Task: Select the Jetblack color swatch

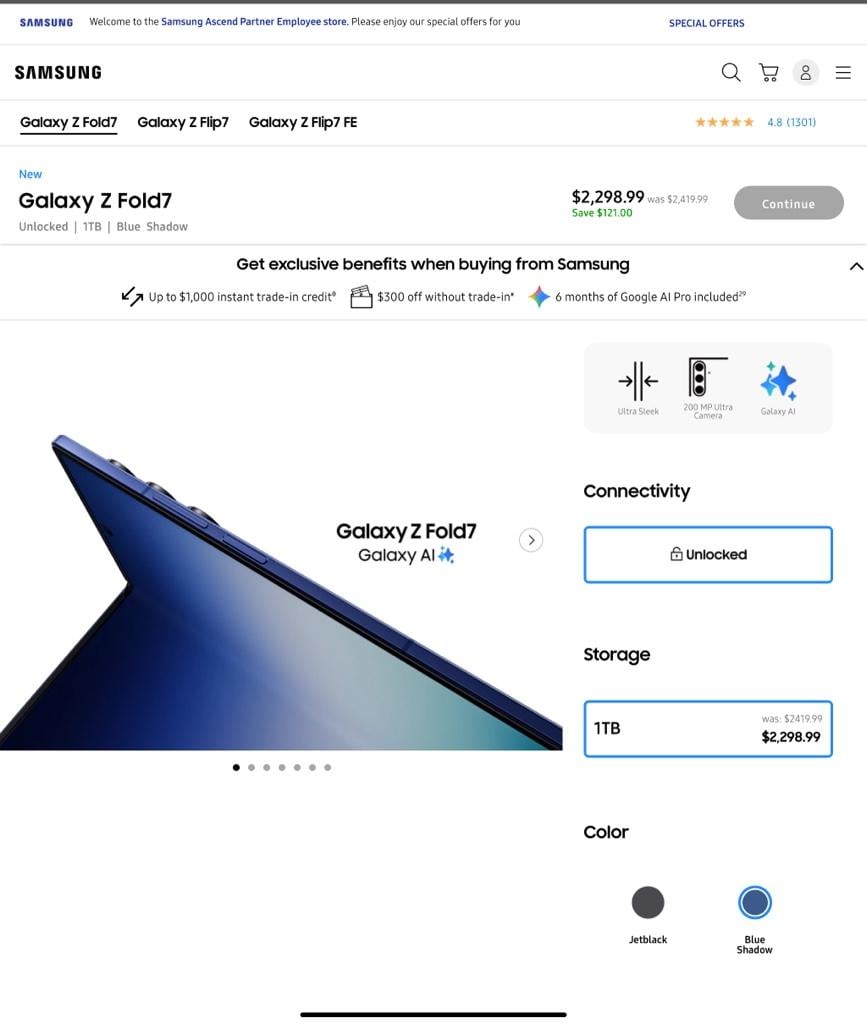Action: [648, 902]
